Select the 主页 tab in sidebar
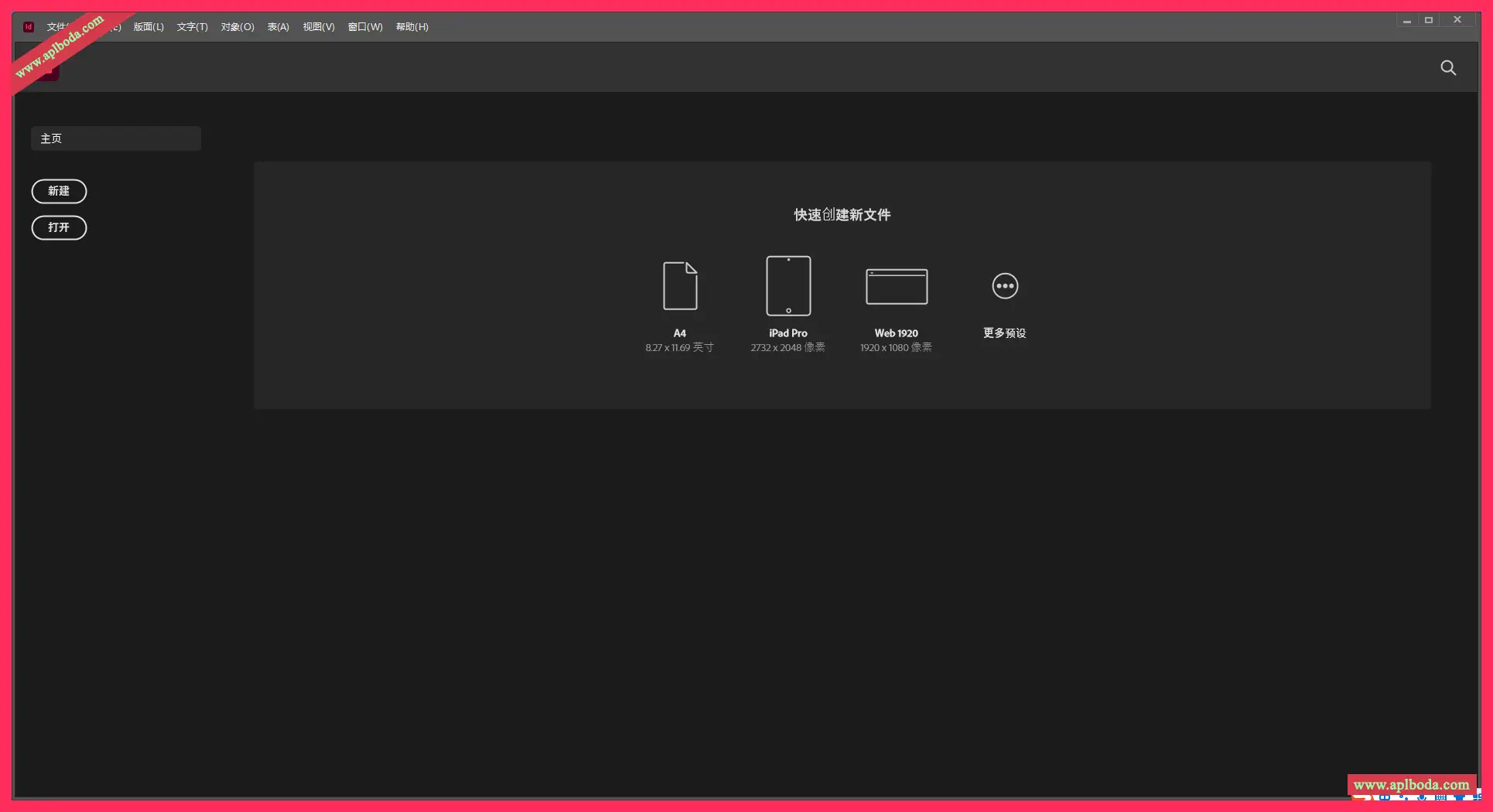Image resolution: width=1493 pixels, height=812 pixels. [x=116, y=138]
